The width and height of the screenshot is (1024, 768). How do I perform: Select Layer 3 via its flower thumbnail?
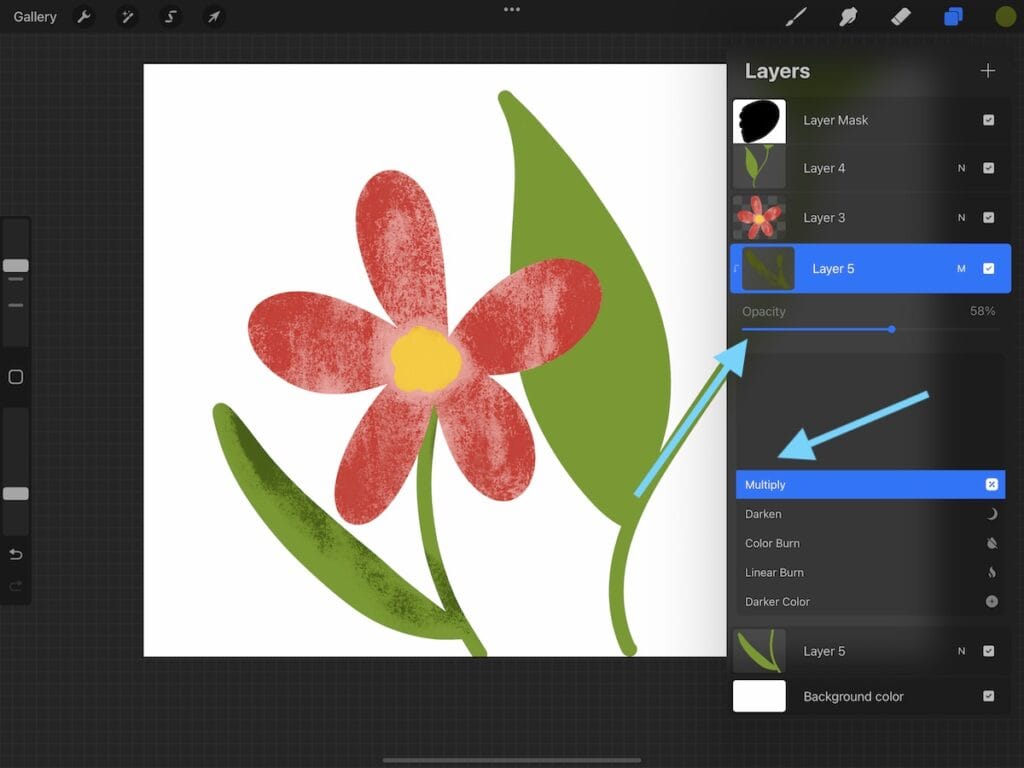tap(759, 217)
